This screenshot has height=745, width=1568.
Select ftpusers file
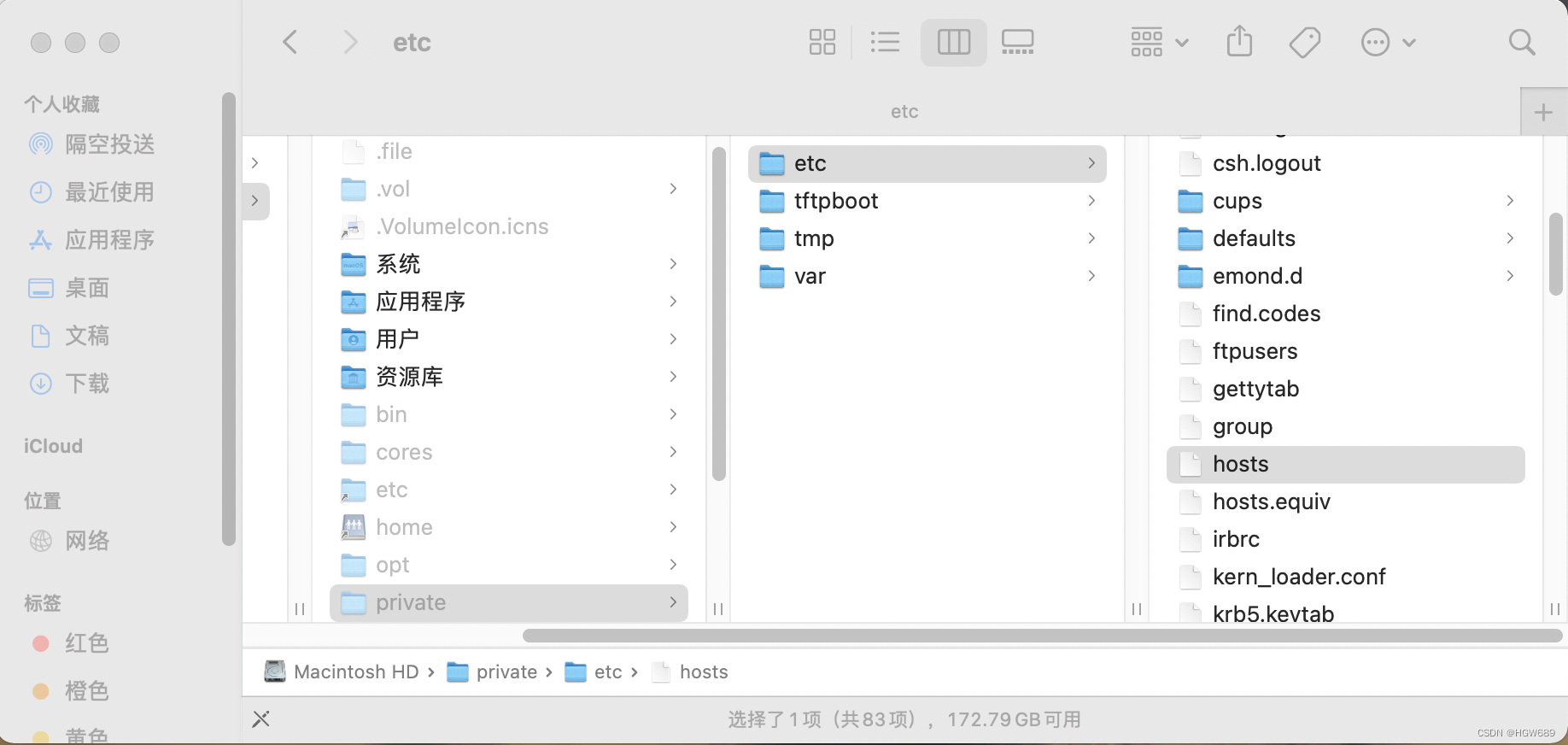pos(1346,351)
